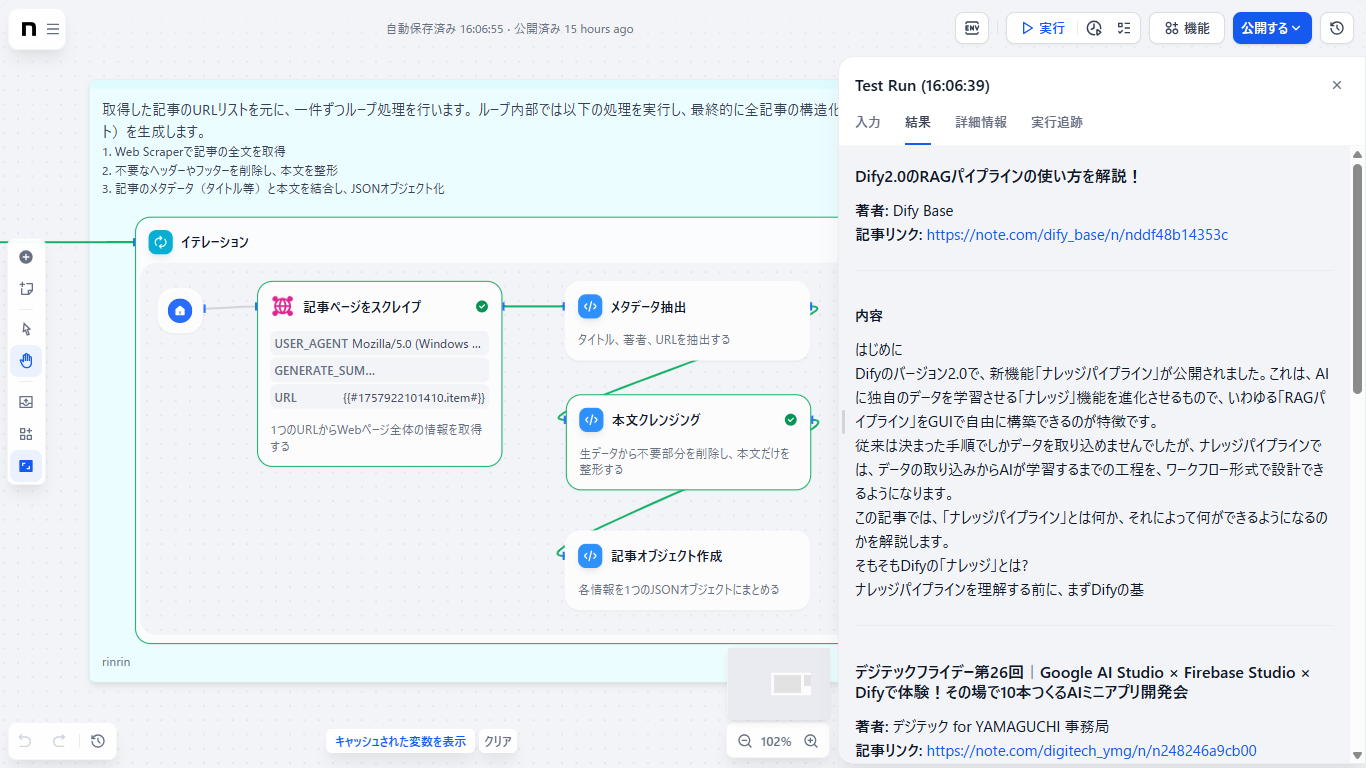This screenshot has width=1366, height=768.
Task: Select the メタデータ抽出 node
Action: point(687,321)
